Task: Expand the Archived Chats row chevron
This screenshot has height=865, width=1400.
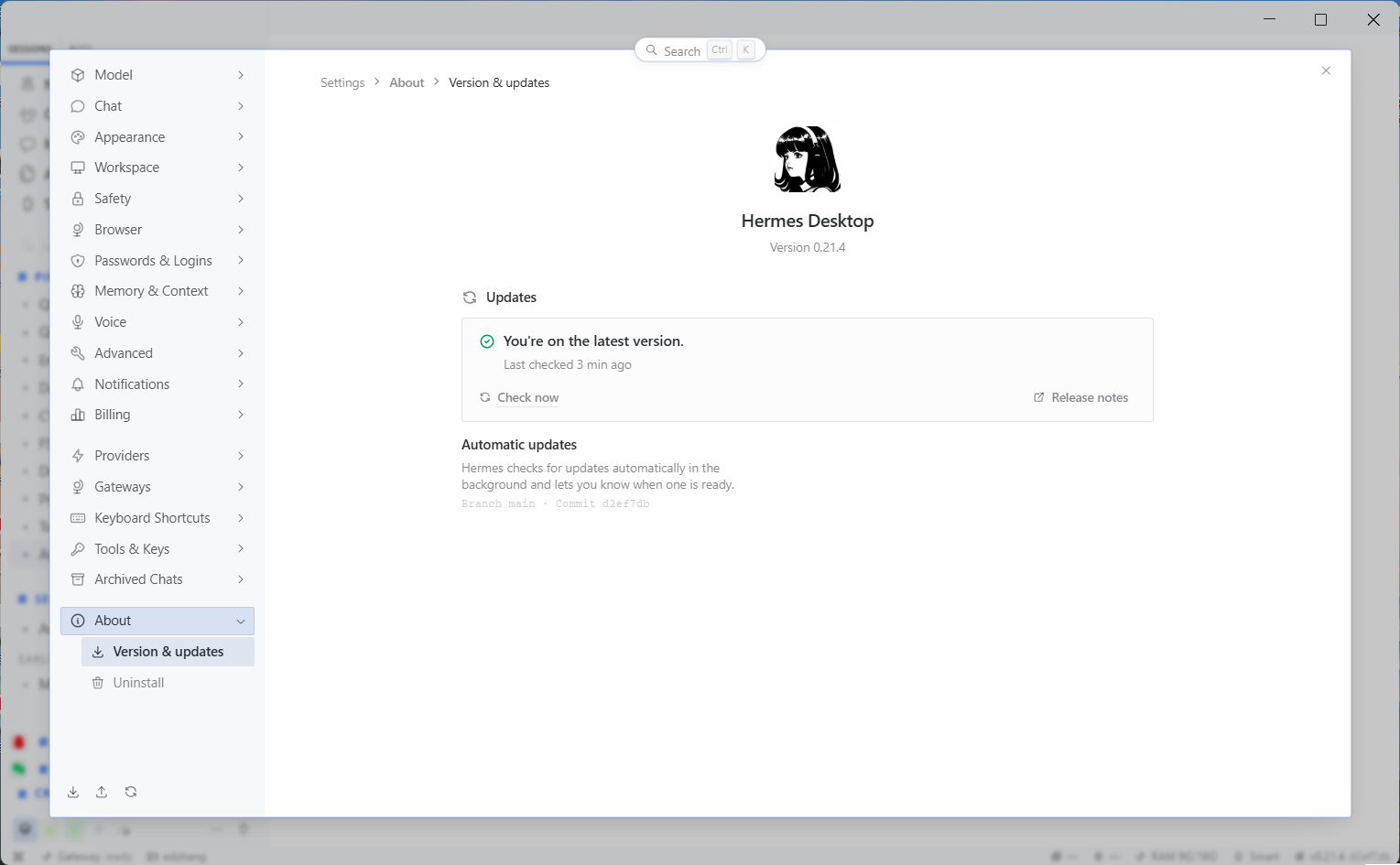Action: (x=241, y=579)
